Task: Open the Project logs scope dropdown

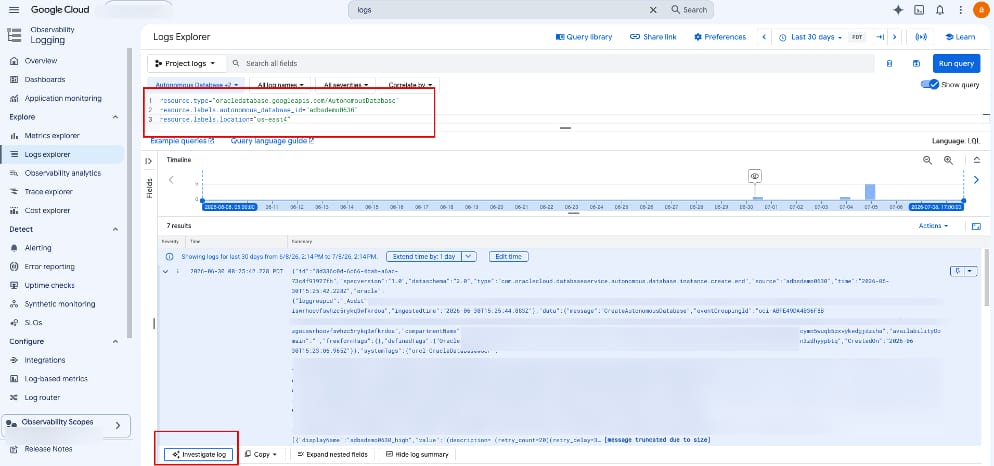Action: 186,63
